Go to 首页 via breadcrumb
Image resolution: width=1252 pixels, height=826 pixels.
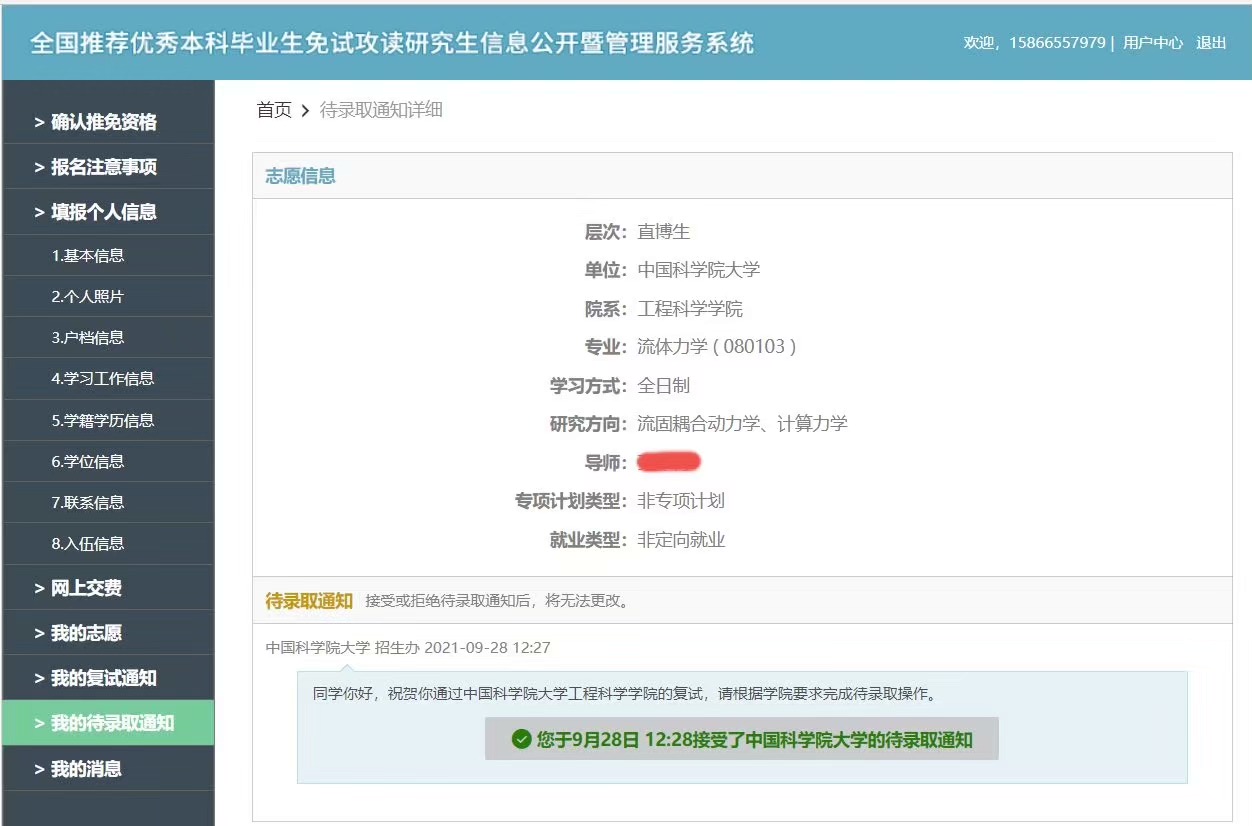274,110
